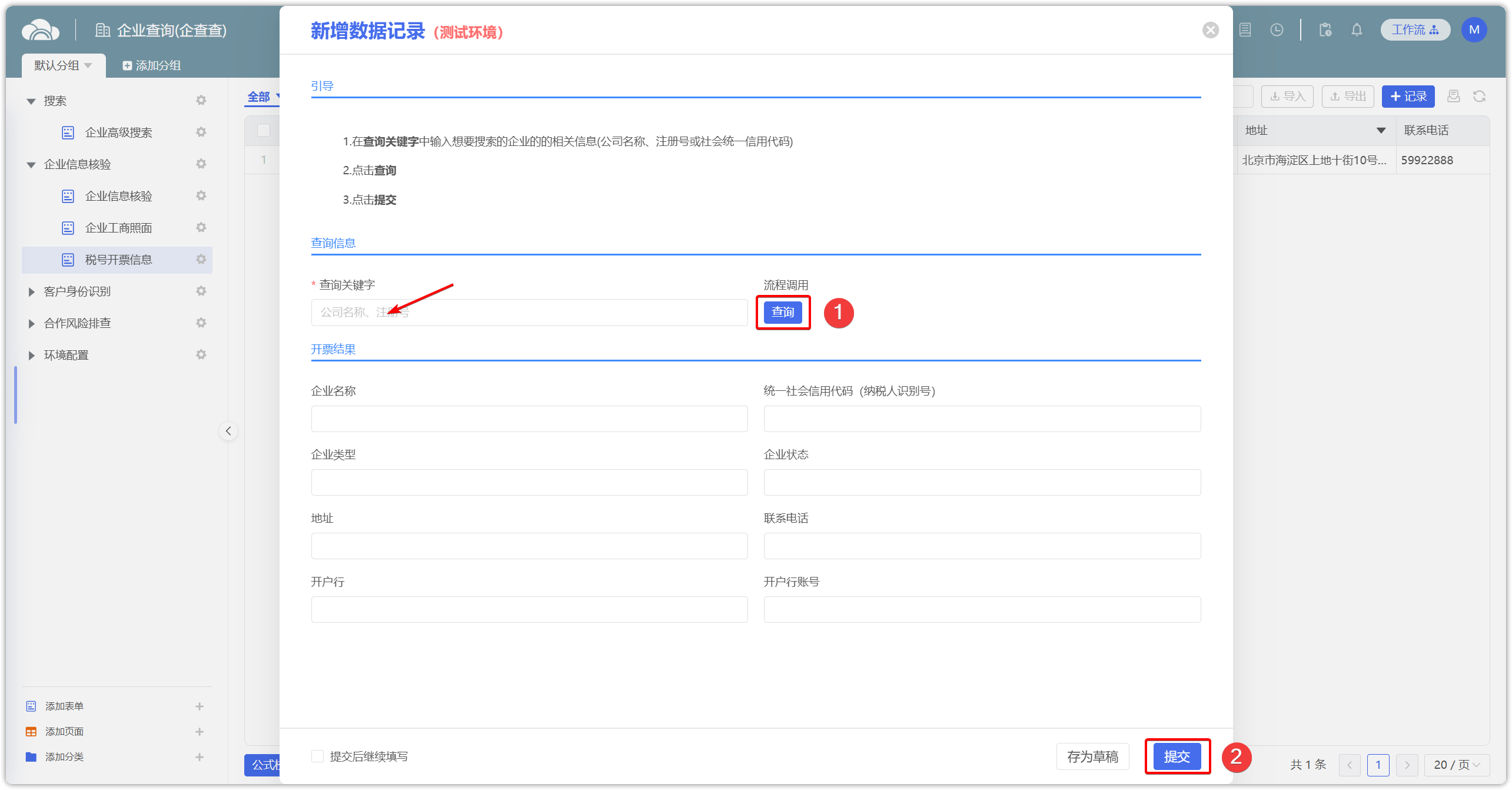1512x790 pixels.
Task: Enable the 提交后继续填写 checkbox
Action: click(x=318, y=756)
